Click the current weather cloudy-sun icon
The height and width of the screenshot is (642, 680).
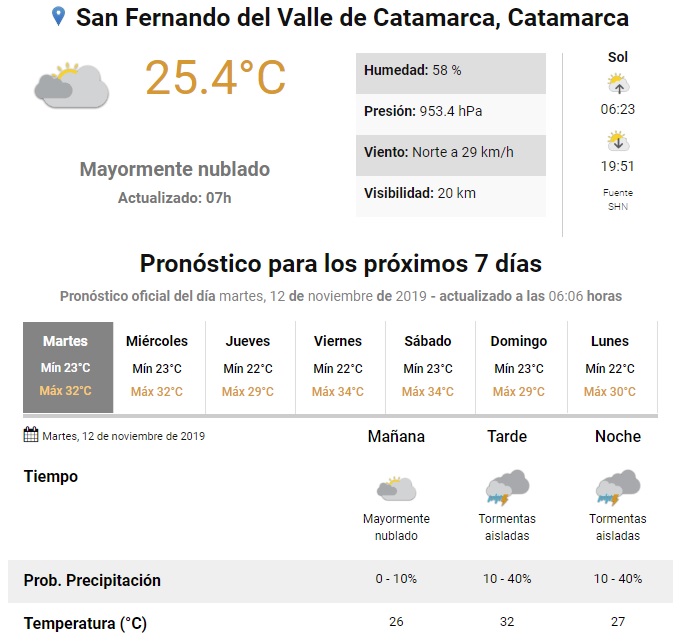point(71,85)
